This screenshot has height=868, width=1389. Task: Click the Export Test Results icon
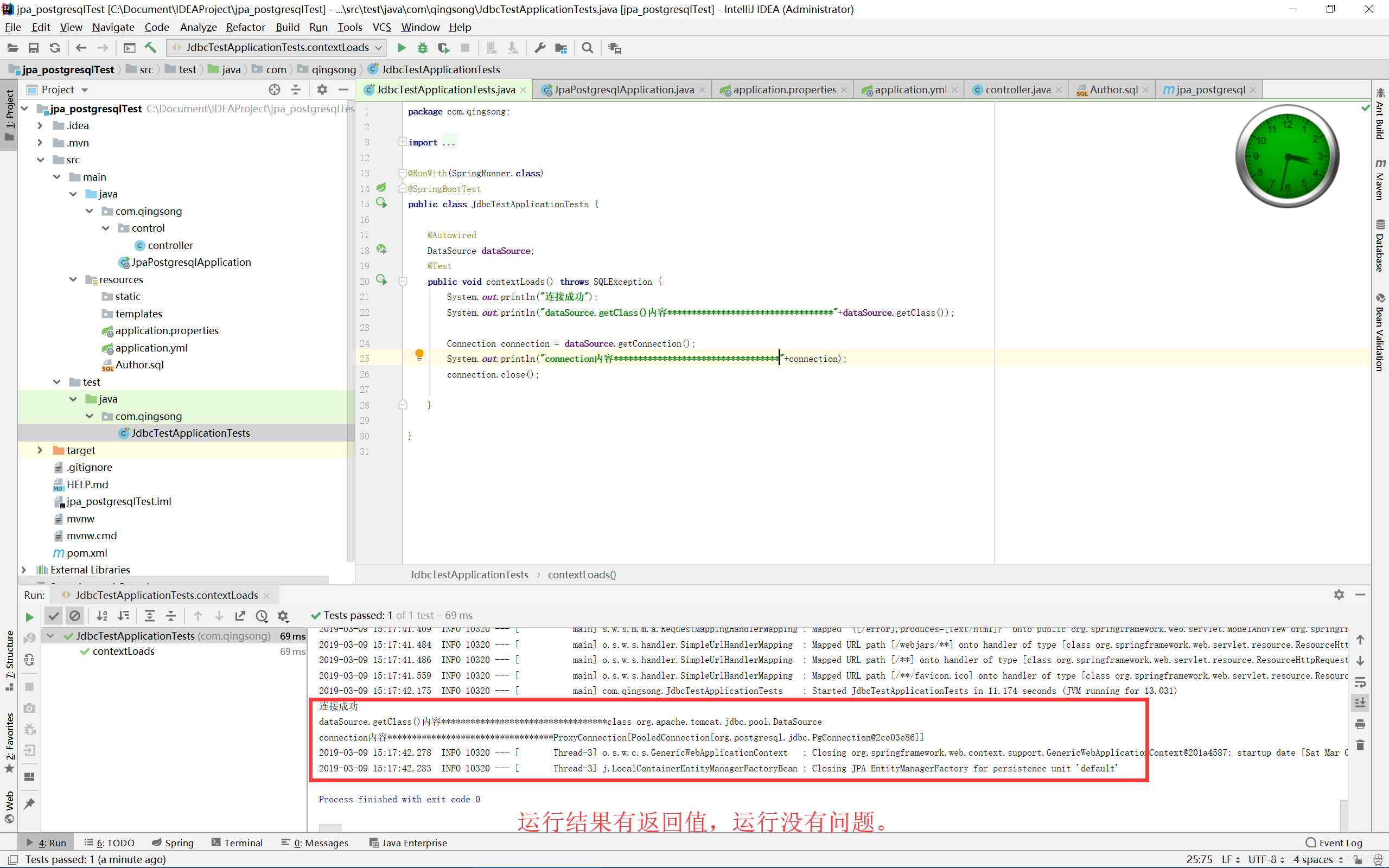coord(240,615)
